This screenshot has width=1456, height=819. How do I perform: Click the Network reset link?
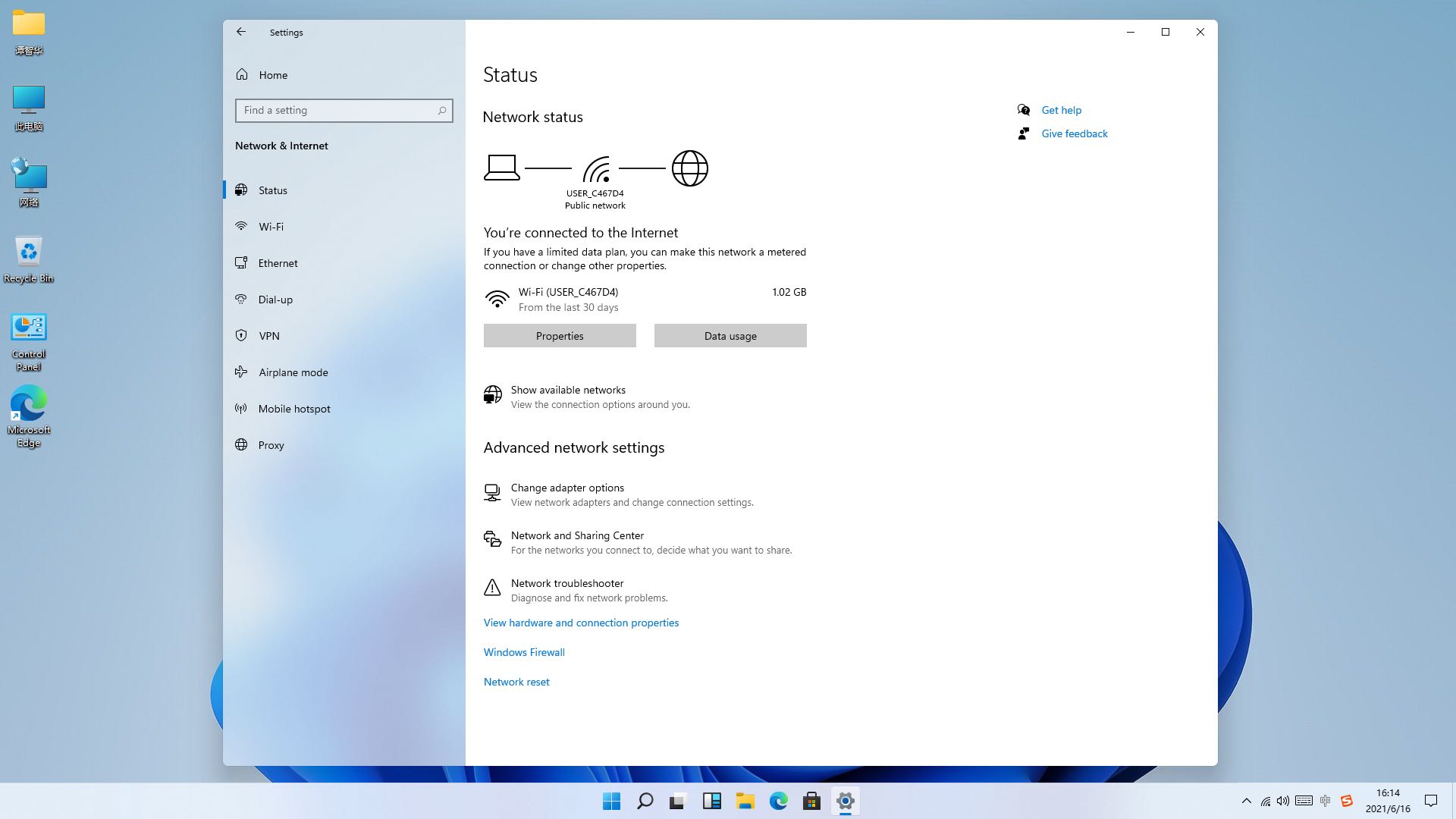click(516, 682)
